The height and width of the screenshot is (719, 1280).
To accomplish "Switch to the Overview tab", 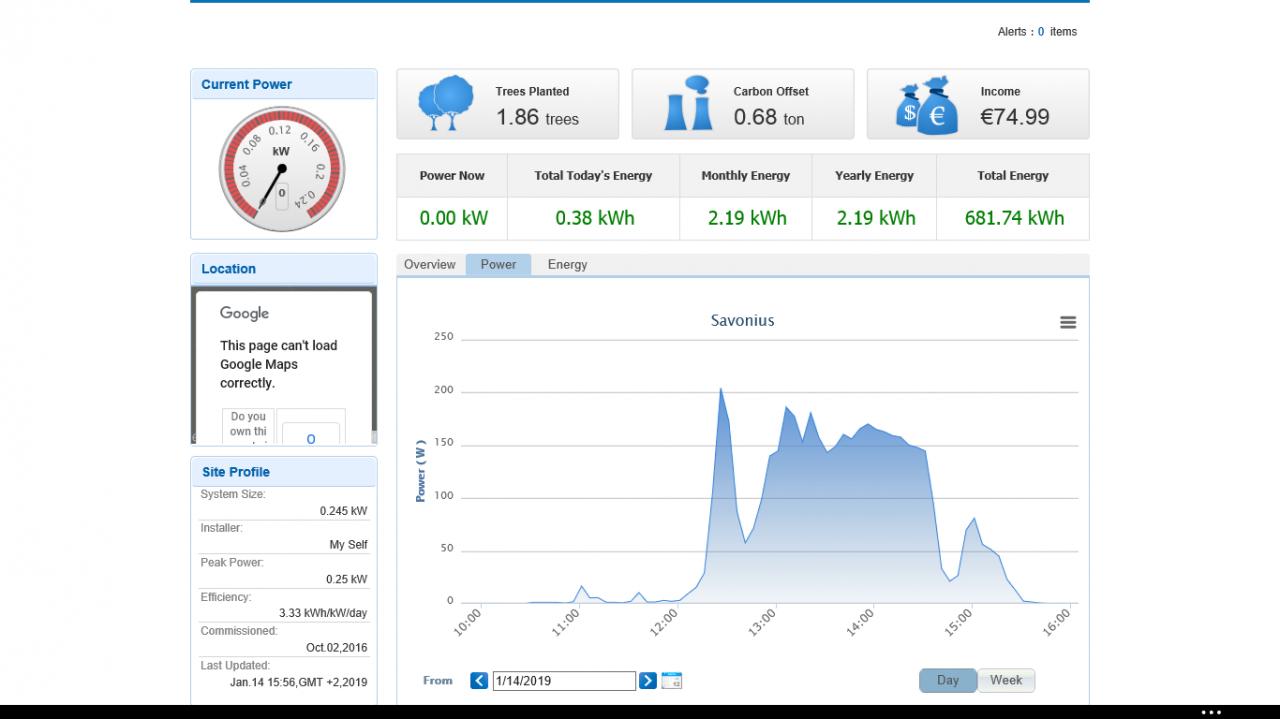I will [430, 265].
